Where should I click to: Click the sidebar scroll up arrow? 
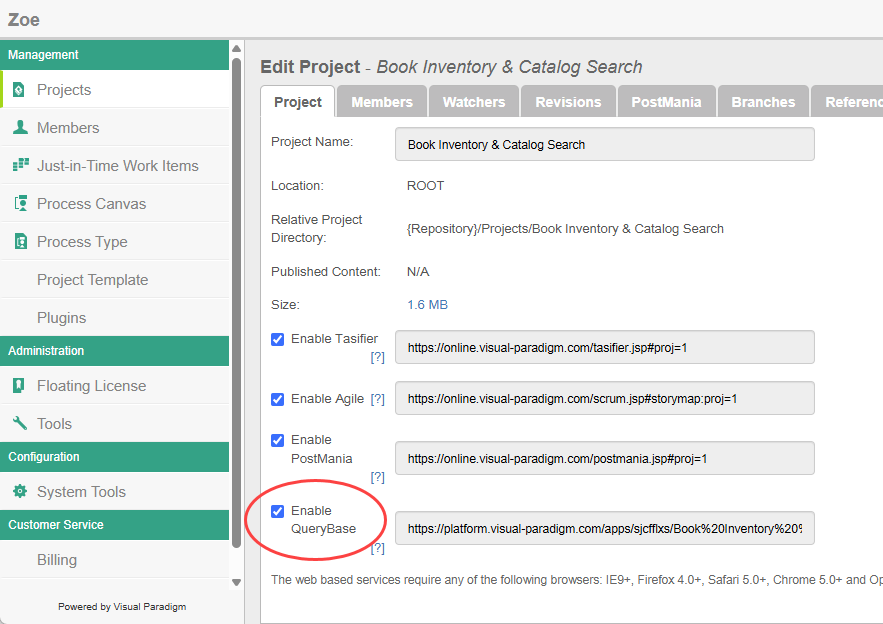click(237, 48)
